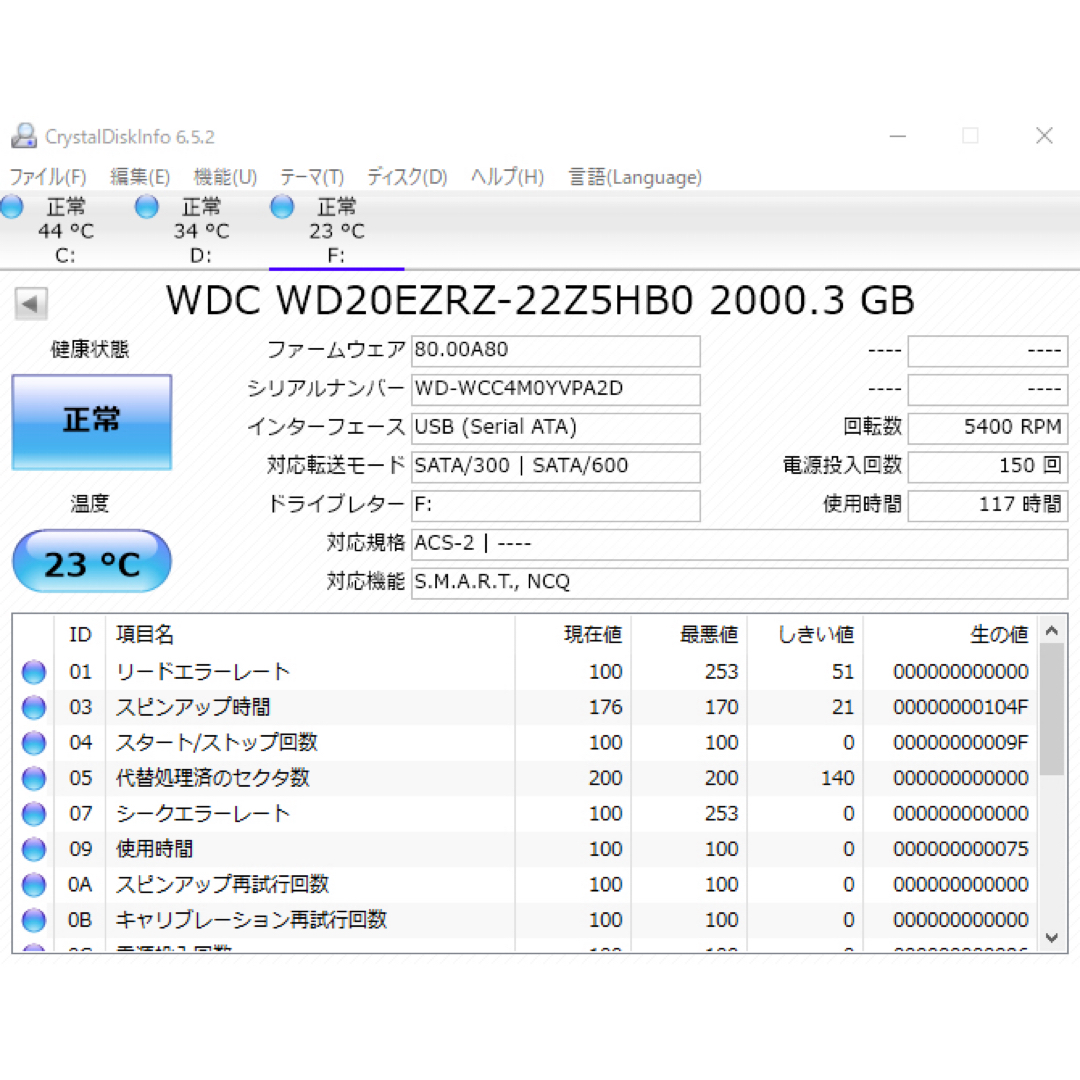Select the スピンアップ再試行回数 attribute name
1080x1080 pixels.
(222, 884)
